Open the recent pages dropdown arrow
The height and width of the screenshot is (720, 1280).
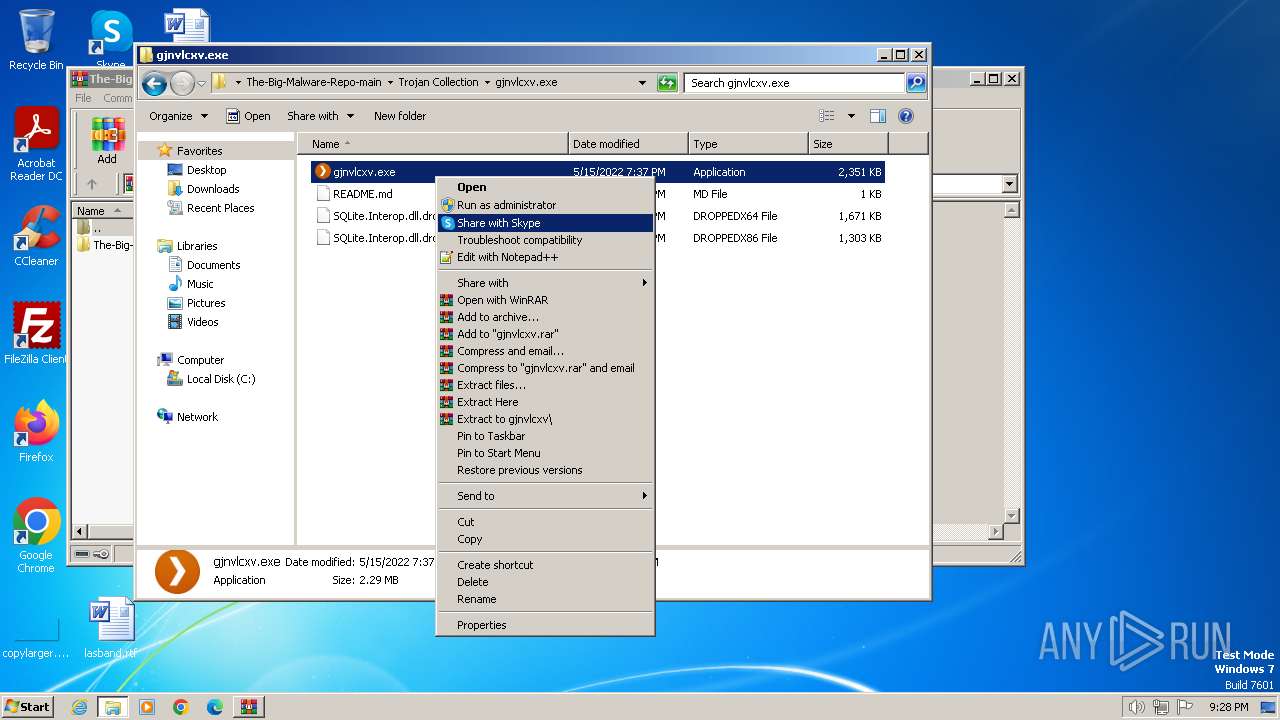click(201, 83)
